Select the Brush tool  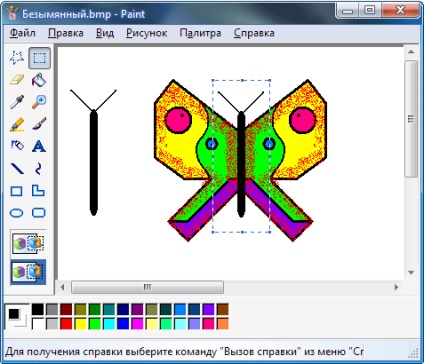pyautogui.click(x=39, y=124)
